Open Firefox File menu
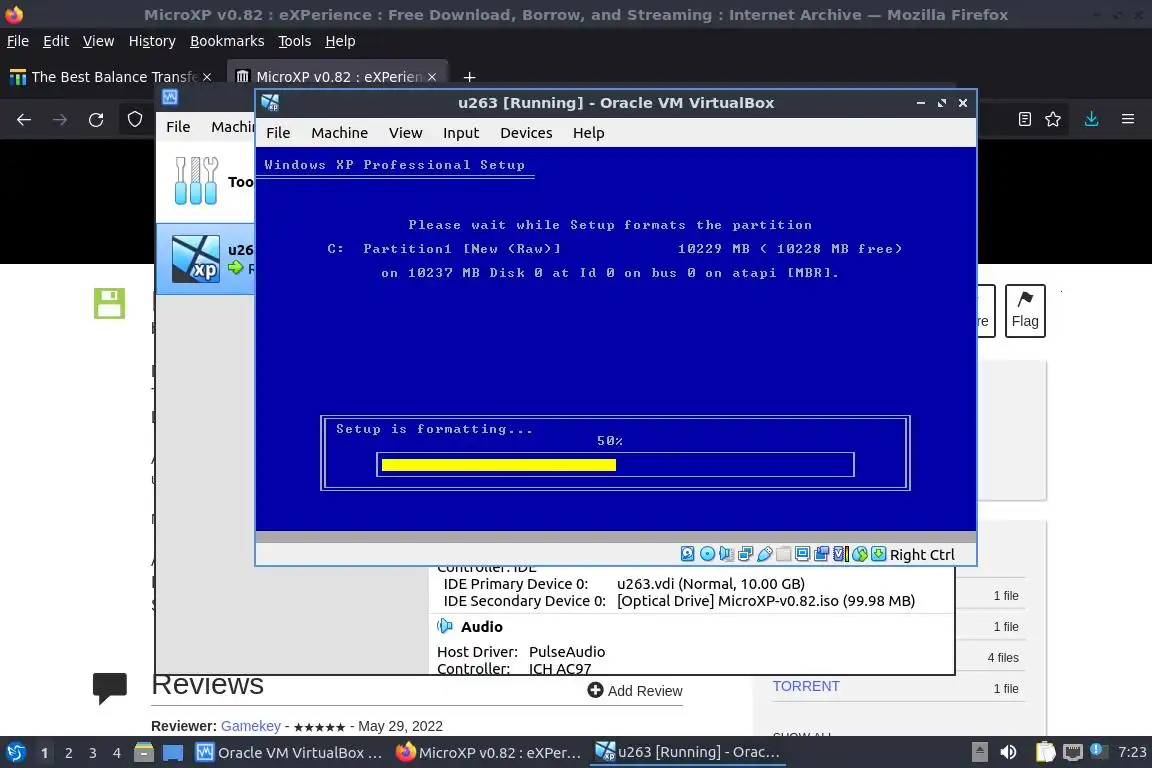Image resolution: width=1152 pixels, height=768 pixels. point(18,41)
